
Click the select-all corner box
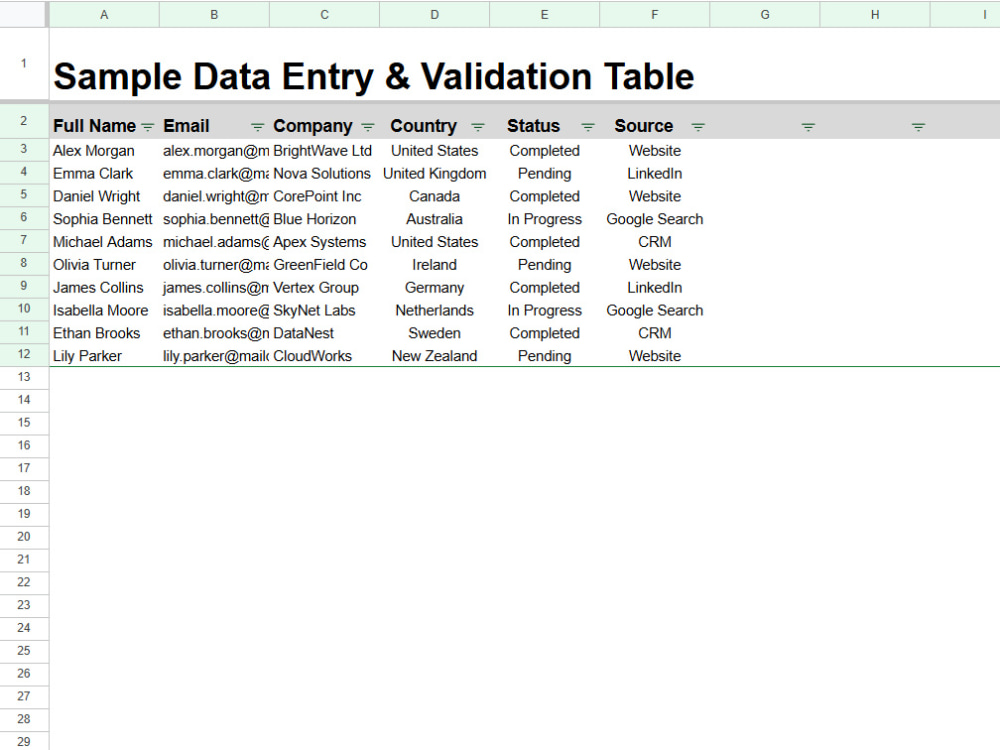[x=24, y=13]
